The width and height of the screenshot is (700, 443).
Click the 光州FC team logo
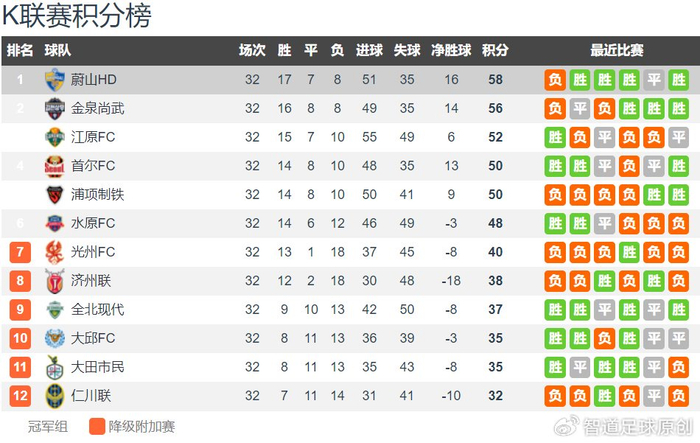[54, 252]
